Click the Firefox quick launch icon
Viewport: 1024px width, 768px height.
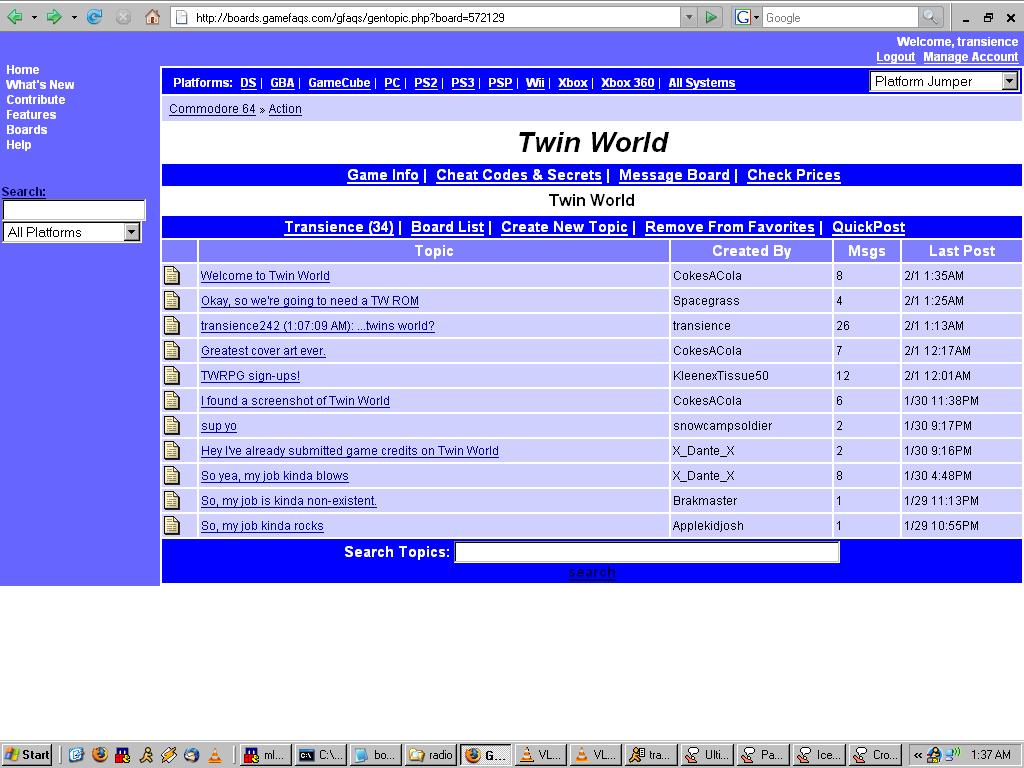tap(99, 755)
